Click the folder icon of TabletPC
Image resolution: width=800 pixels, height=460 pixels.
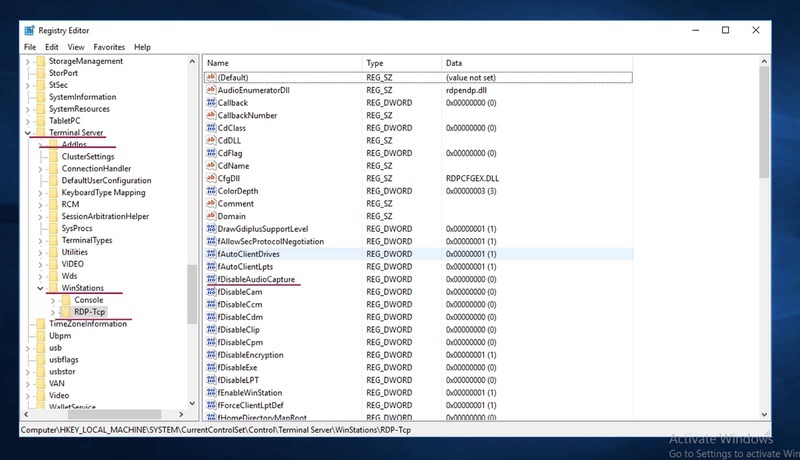(41, 121)
